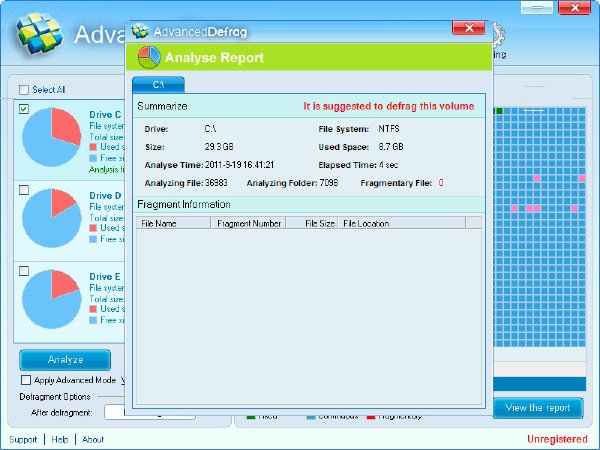Click the Fragment Information section heading
600x450 pixels.
(184, 205)
